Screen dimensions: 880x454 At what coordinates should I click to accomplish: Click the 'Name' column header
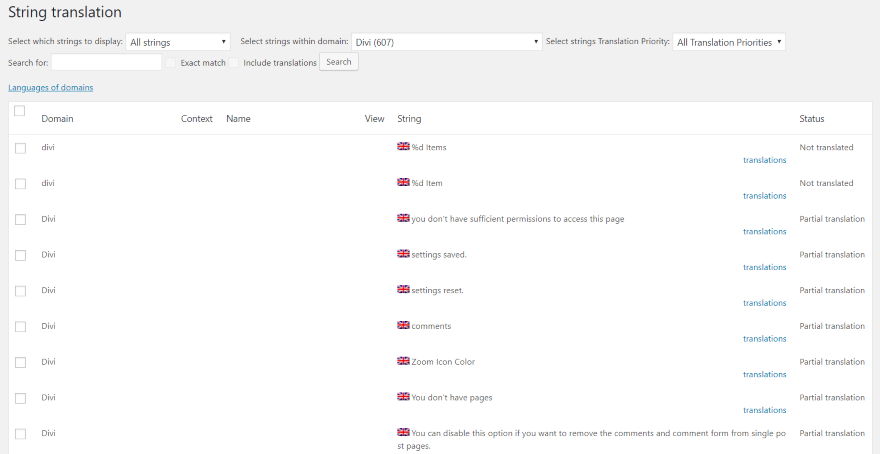click(238, 118)
